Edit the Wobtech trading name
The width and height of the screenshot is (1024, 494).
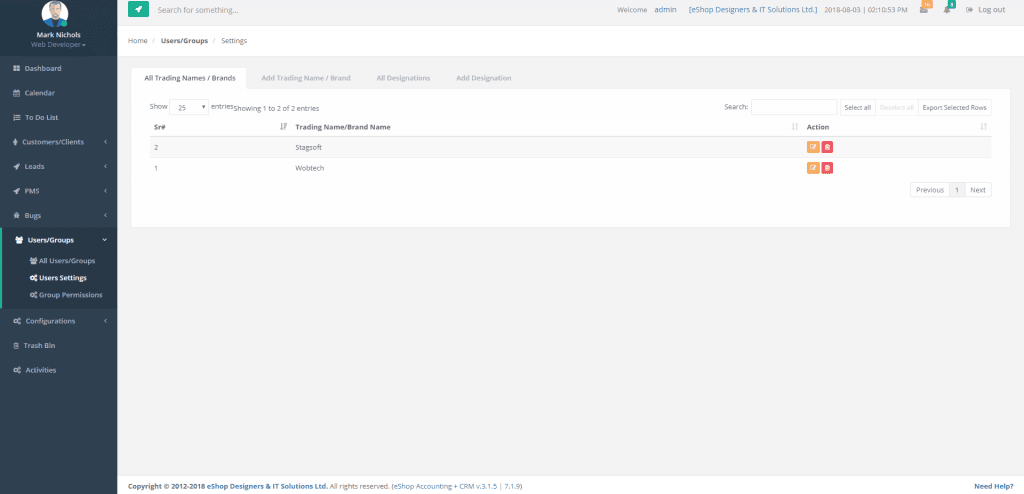(813, 168)
